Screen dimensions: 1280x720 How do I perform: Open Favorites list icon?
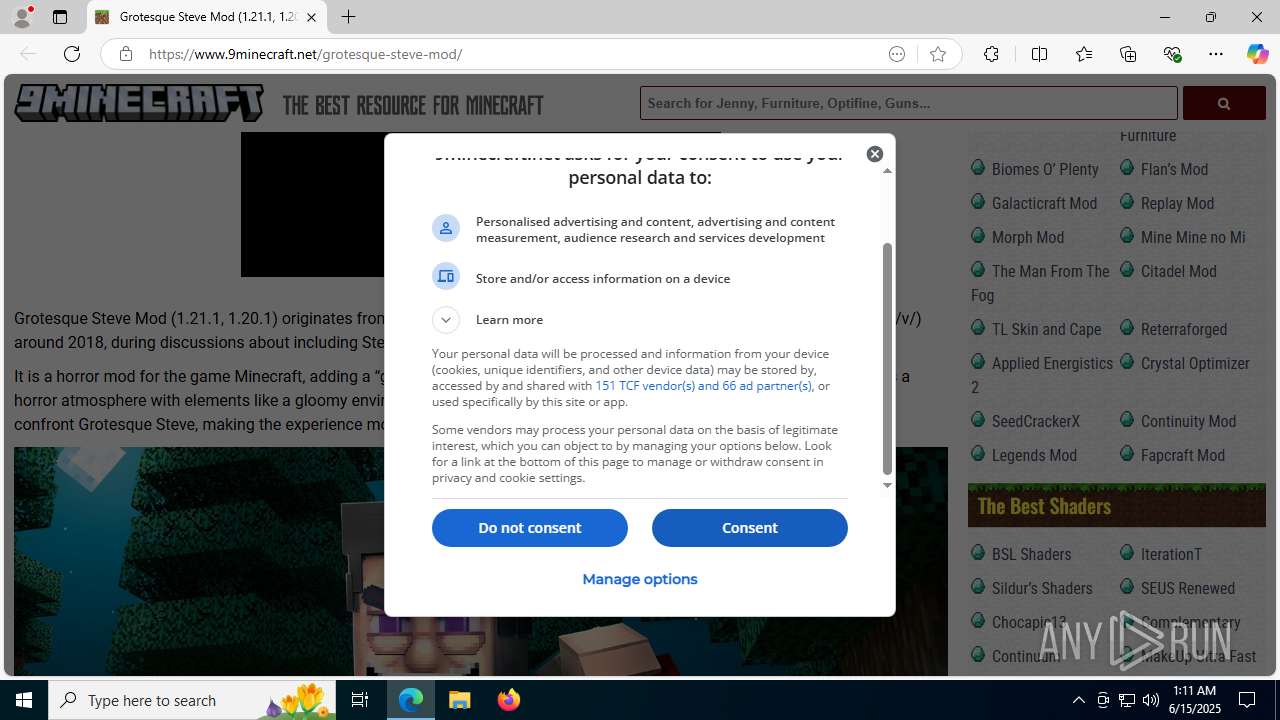tap(1084, 54)
